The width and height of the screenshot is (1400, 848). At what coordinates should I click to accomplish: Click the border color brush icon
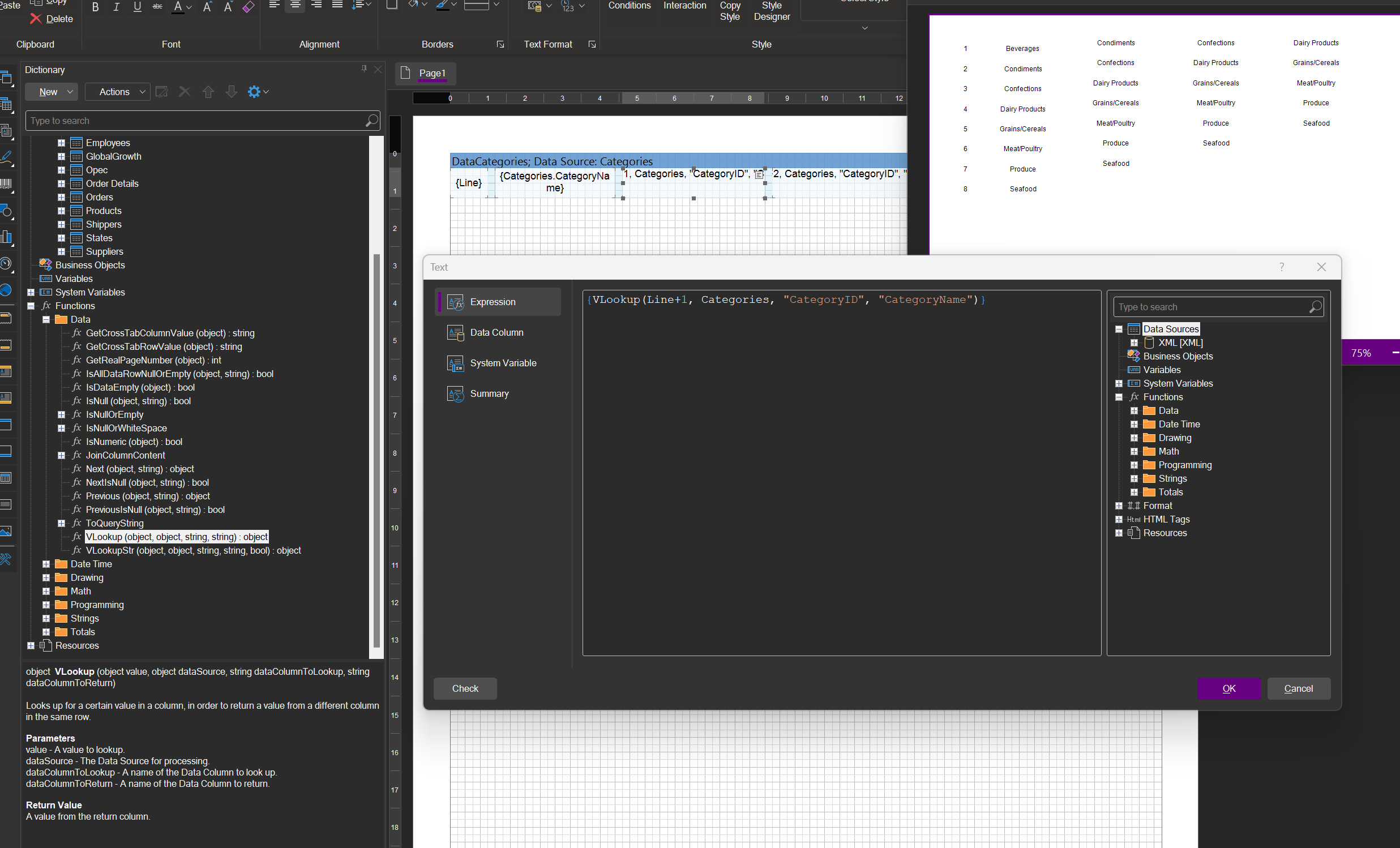pos(443,5)
